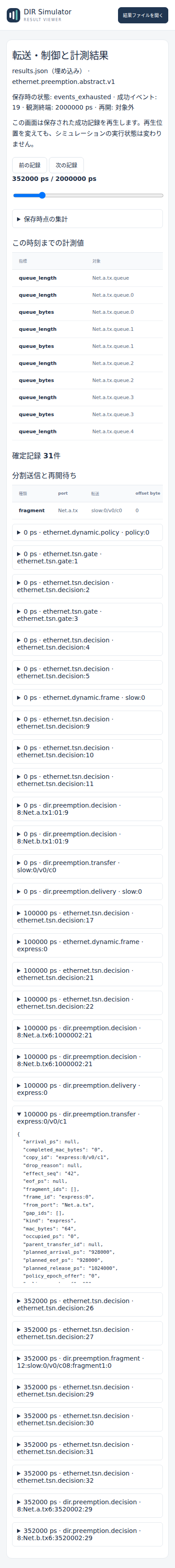Select the fragment row for Net.a.tx
The height and width of the screenshot is (1568, 175).
87,511
